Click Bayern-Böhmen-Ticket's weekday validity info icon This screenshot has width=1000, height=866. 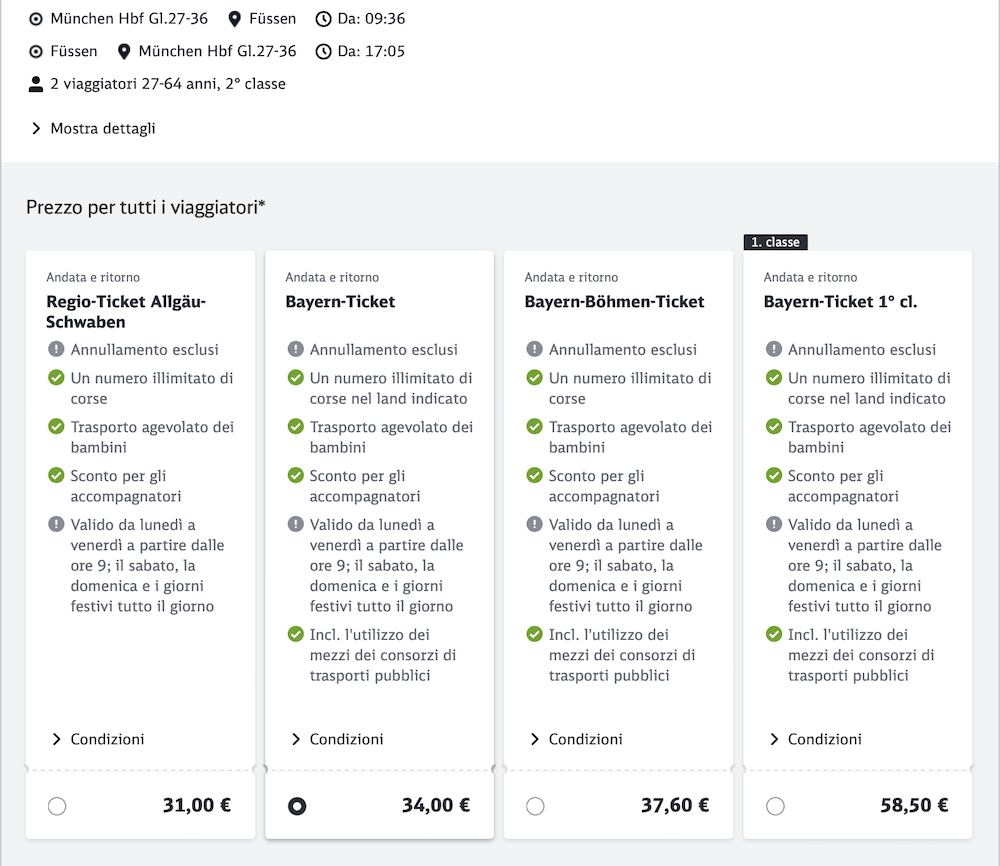(534, 525)
